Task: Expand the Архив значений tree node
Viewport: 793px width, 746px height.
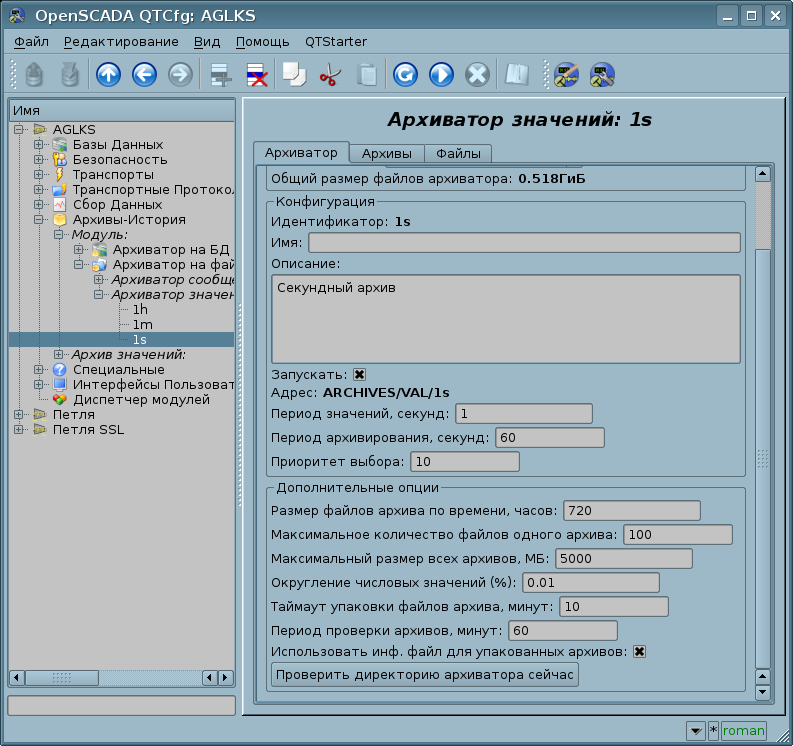Action: [59, 355]
